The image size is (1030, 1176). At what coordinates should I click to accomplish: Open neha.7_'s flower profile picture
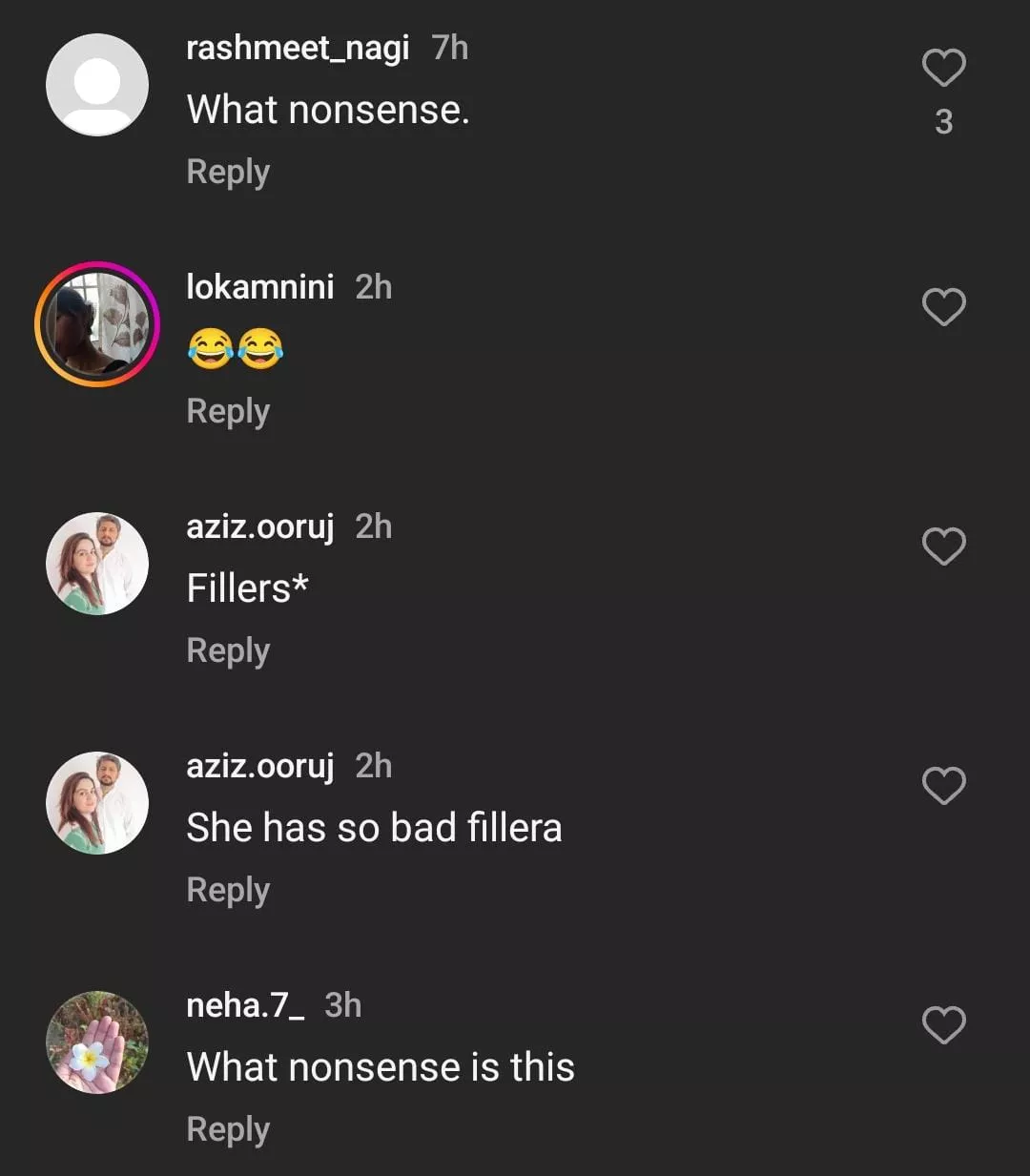[x=97, y=1042]
